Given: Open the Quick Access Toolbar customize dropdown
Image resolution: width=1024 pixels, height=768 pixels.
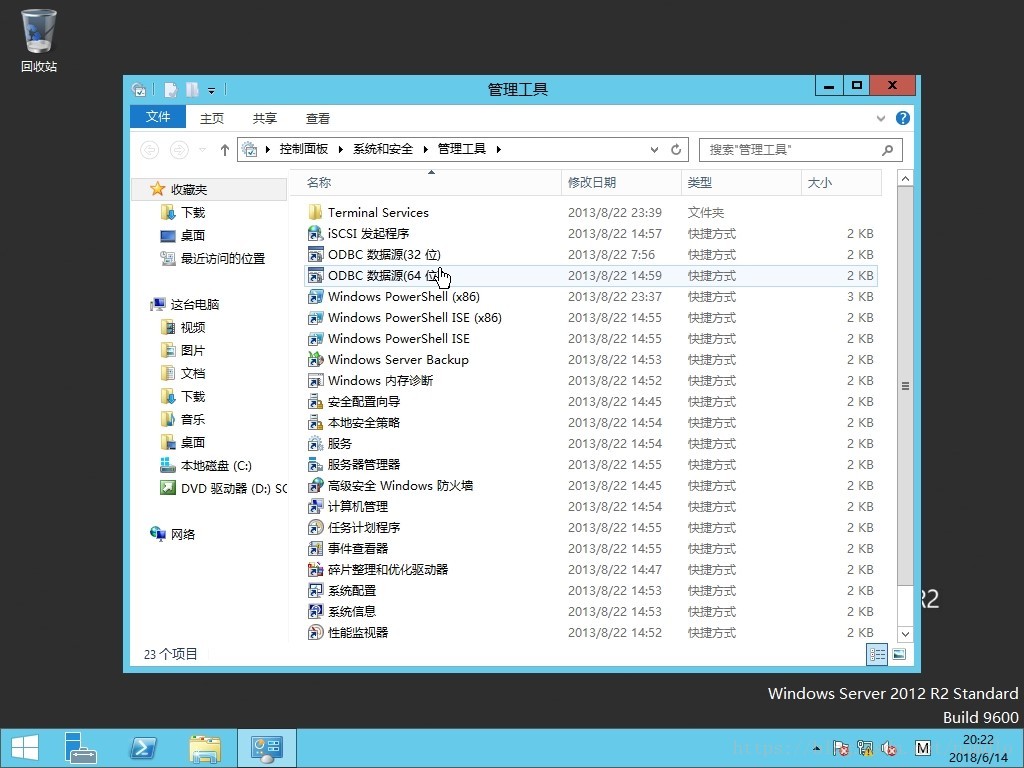Looking at the screenshot, I should tap(211, 90).
